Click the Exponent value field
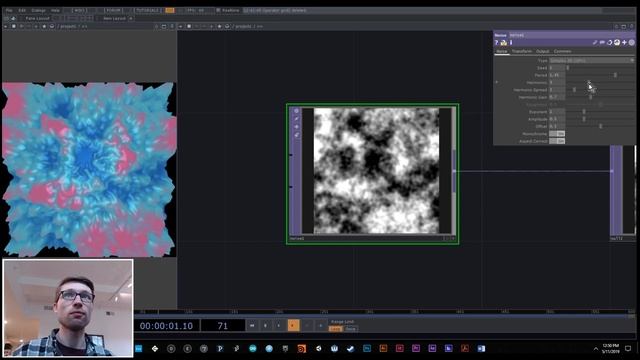 (x=557, y=112)
